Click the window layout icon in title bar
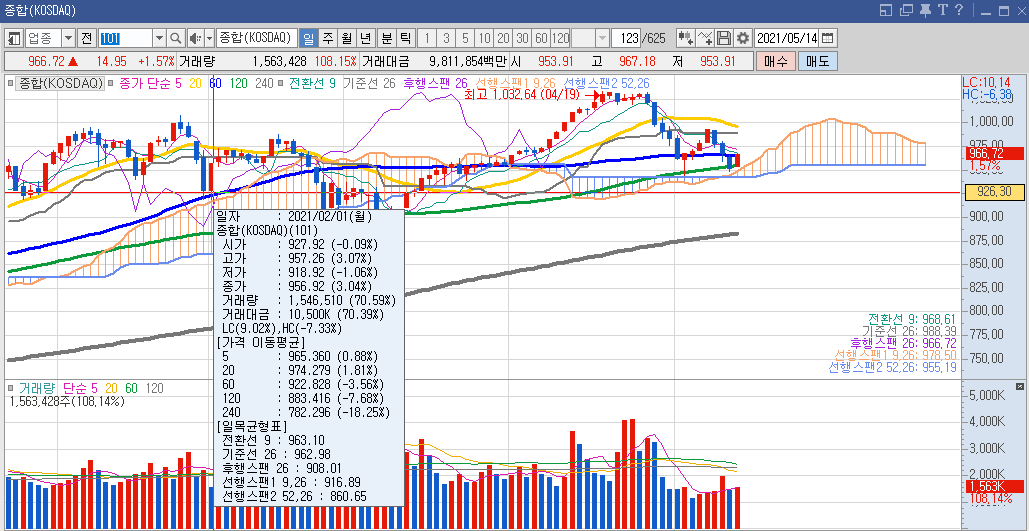 (887, 10)
